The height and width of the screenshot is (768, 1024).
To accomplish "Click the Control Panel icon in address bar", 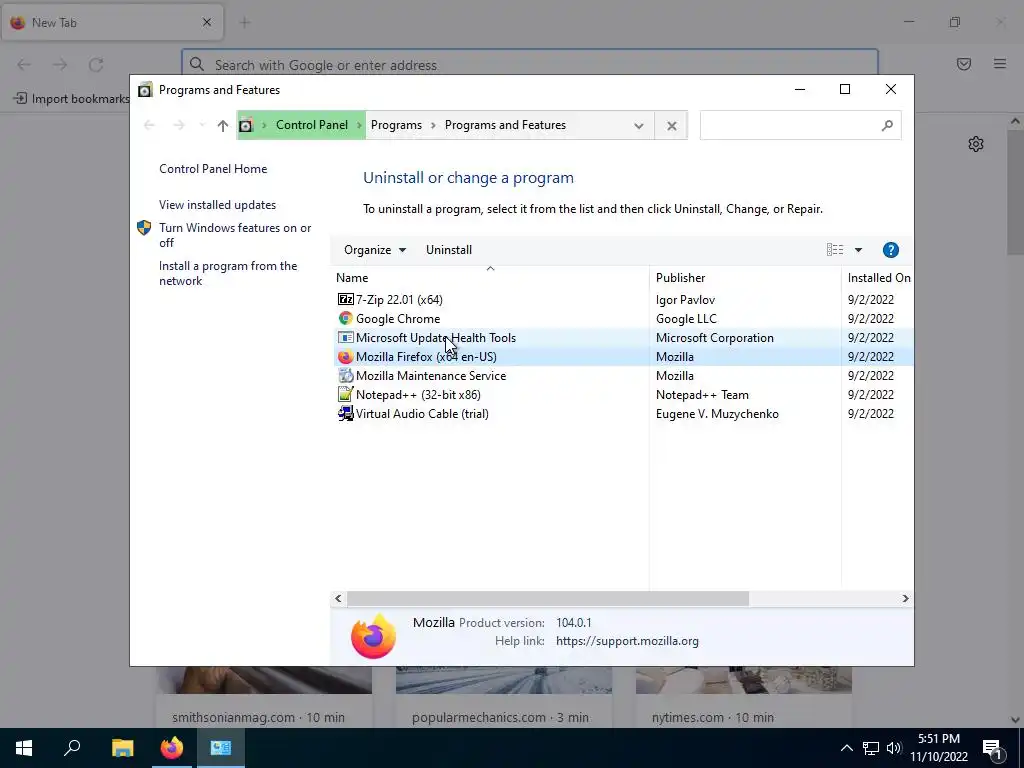I will pos(246,125).
